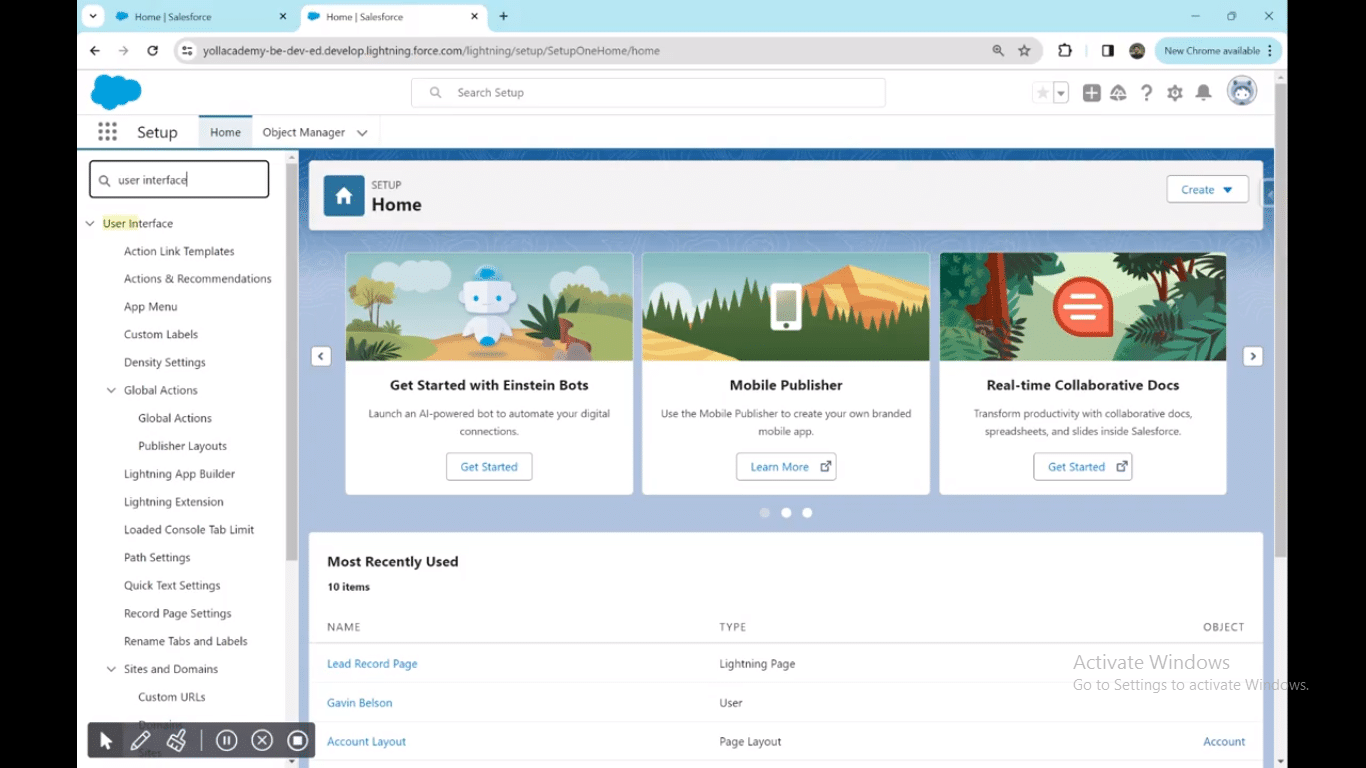1366x768 pixels.
Task: Open the user profile avatar
Action: tap(1242, 92)
